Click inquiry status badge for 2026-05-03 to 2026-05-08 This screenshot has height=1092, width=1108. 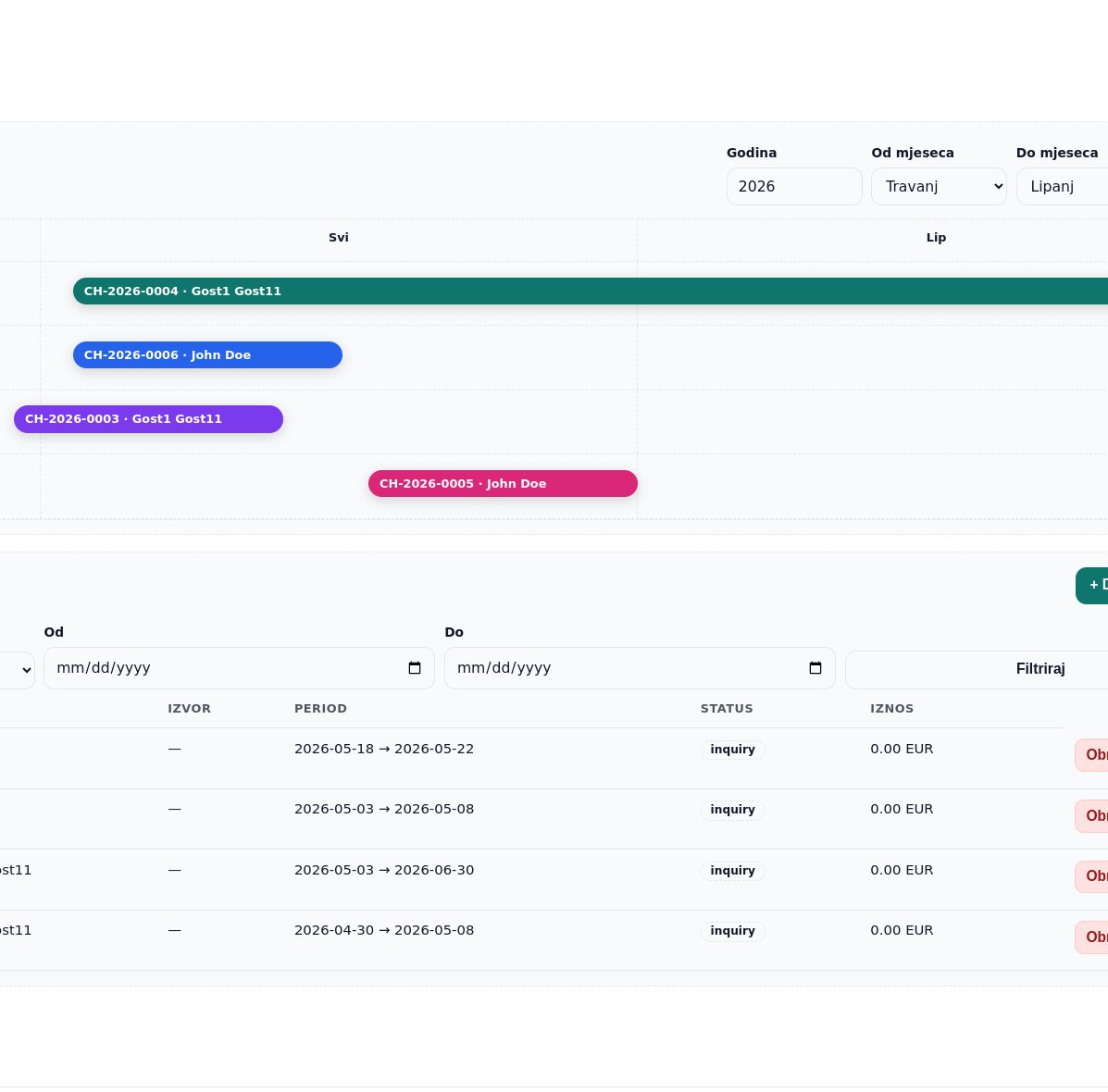(x=733, y=810)
